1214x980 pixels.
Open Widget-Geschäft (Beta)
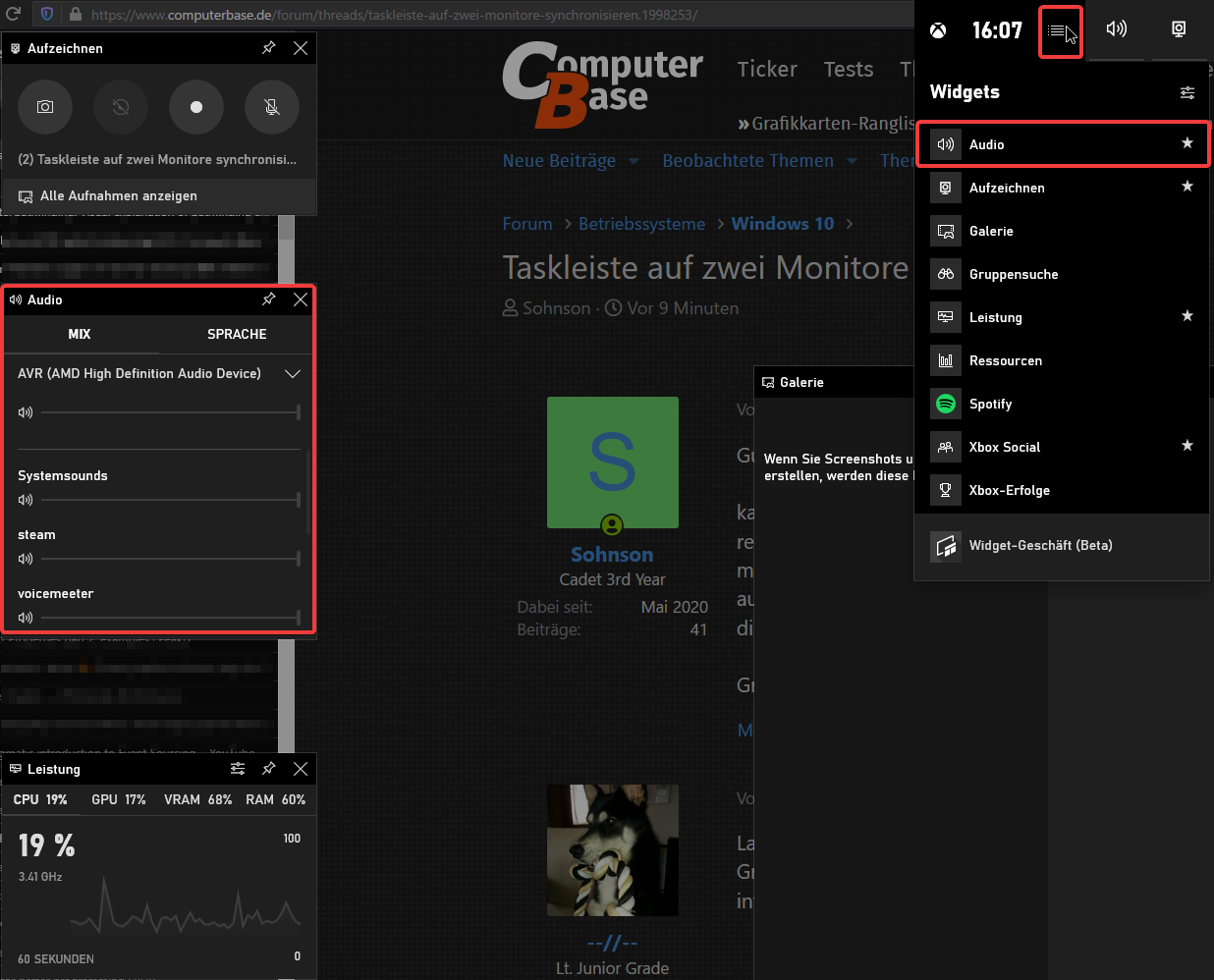tap(1062, 545)
